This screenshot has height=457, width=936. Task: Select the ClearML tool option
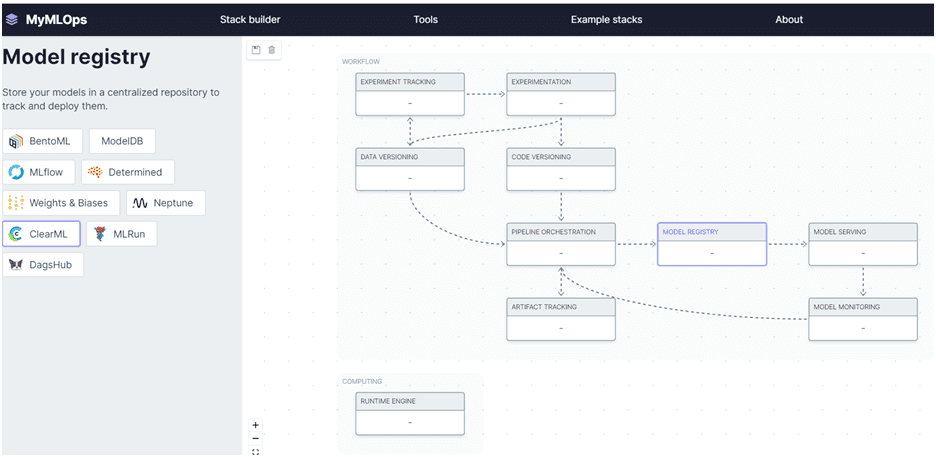coord(41,234)
